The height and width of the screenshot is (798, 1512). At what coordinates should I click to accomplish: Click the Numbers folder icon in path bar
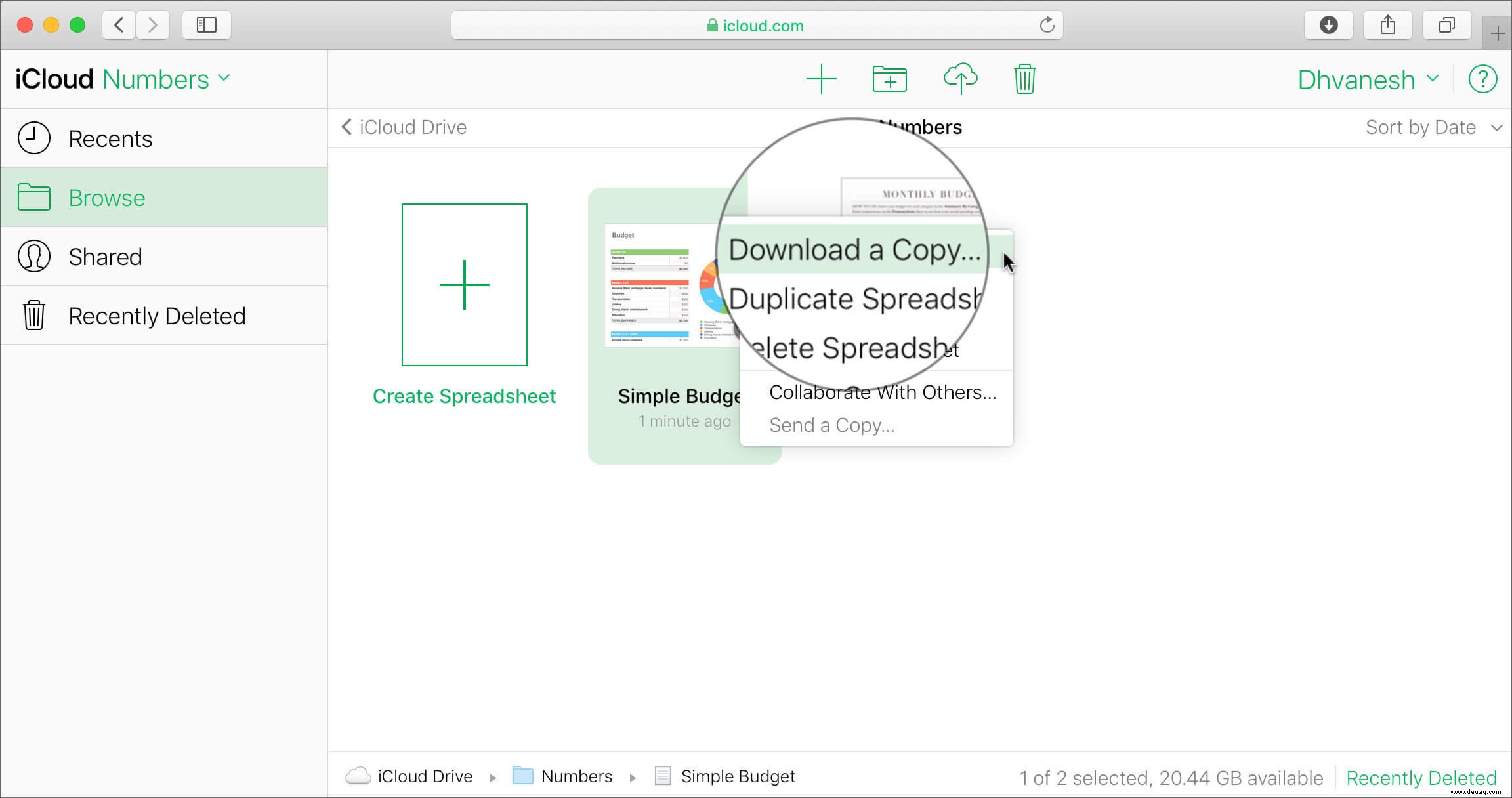pos(522,776)
